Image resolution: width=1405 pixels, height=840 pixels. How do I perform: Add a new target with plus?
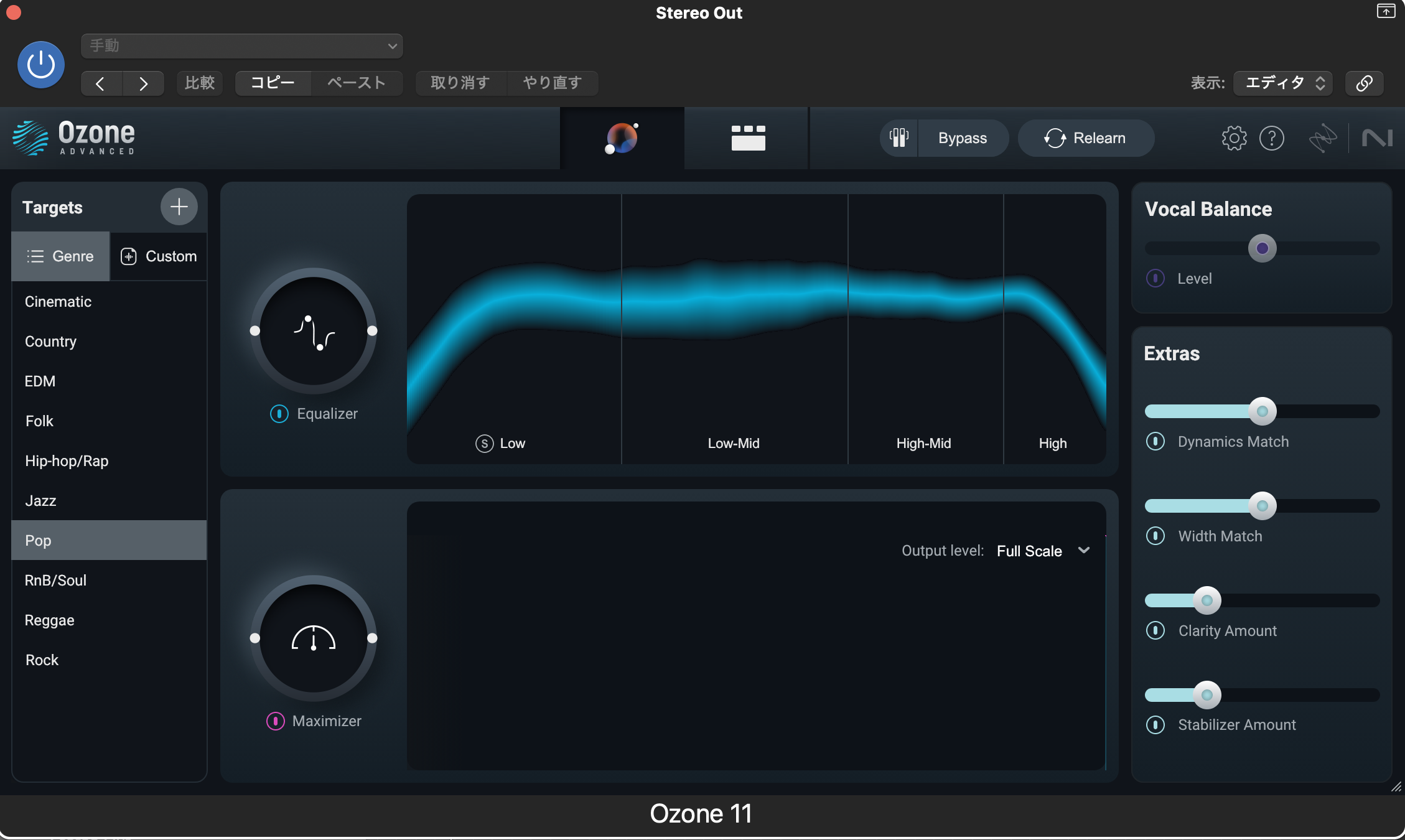pos(179,207)
